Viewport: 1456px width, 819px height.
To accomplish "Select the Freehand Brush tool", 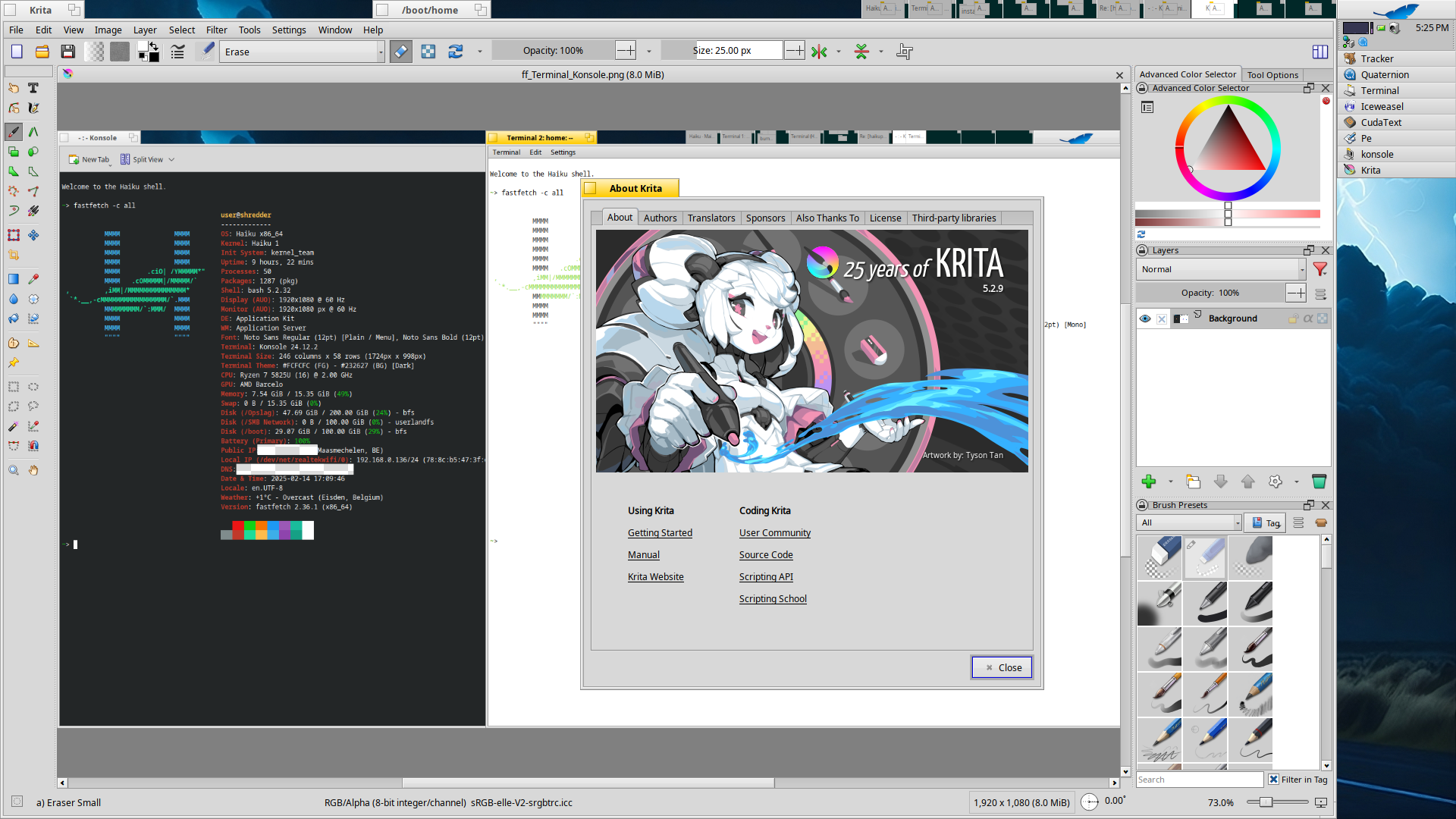I will click(x=14, y=132).
